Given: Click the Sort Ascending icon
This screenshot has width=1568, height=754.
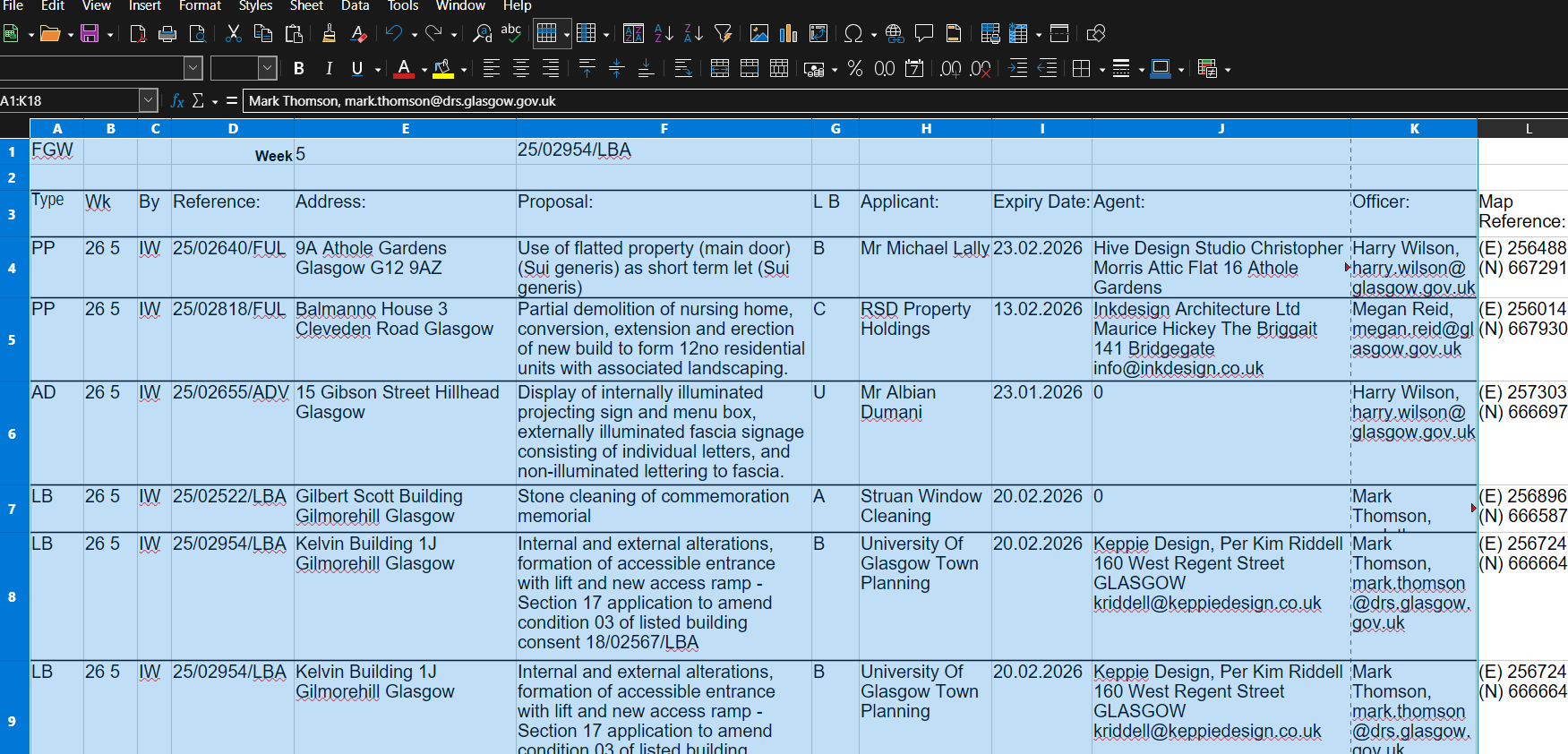Looking at the screenshot, I should [664, 34].
